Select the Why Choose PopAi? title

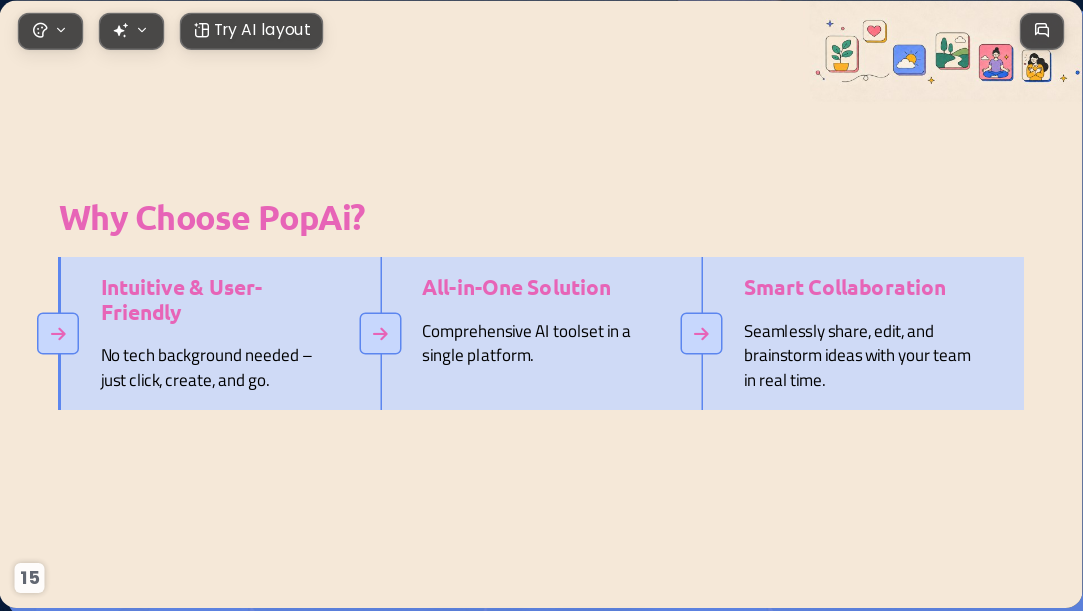click(212, 218)
